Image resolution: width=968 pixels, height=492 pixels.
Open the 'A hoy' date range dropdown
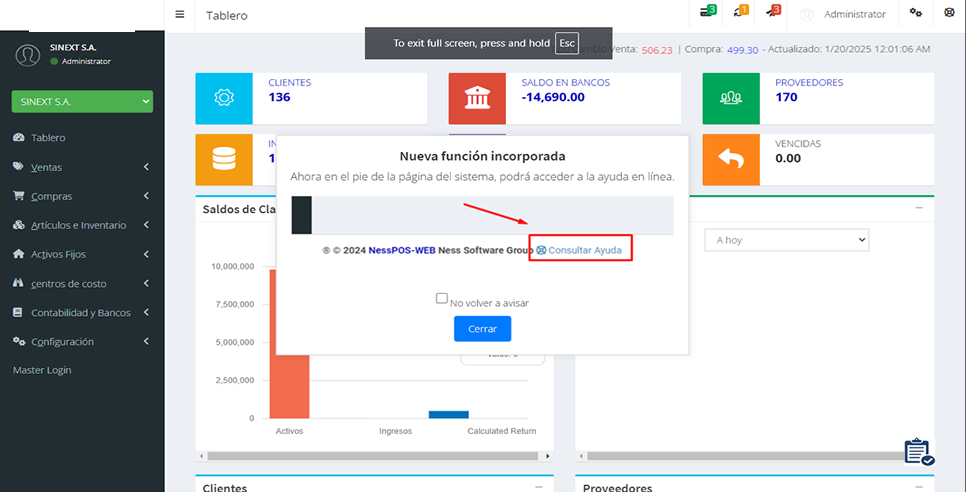[786, 240]
